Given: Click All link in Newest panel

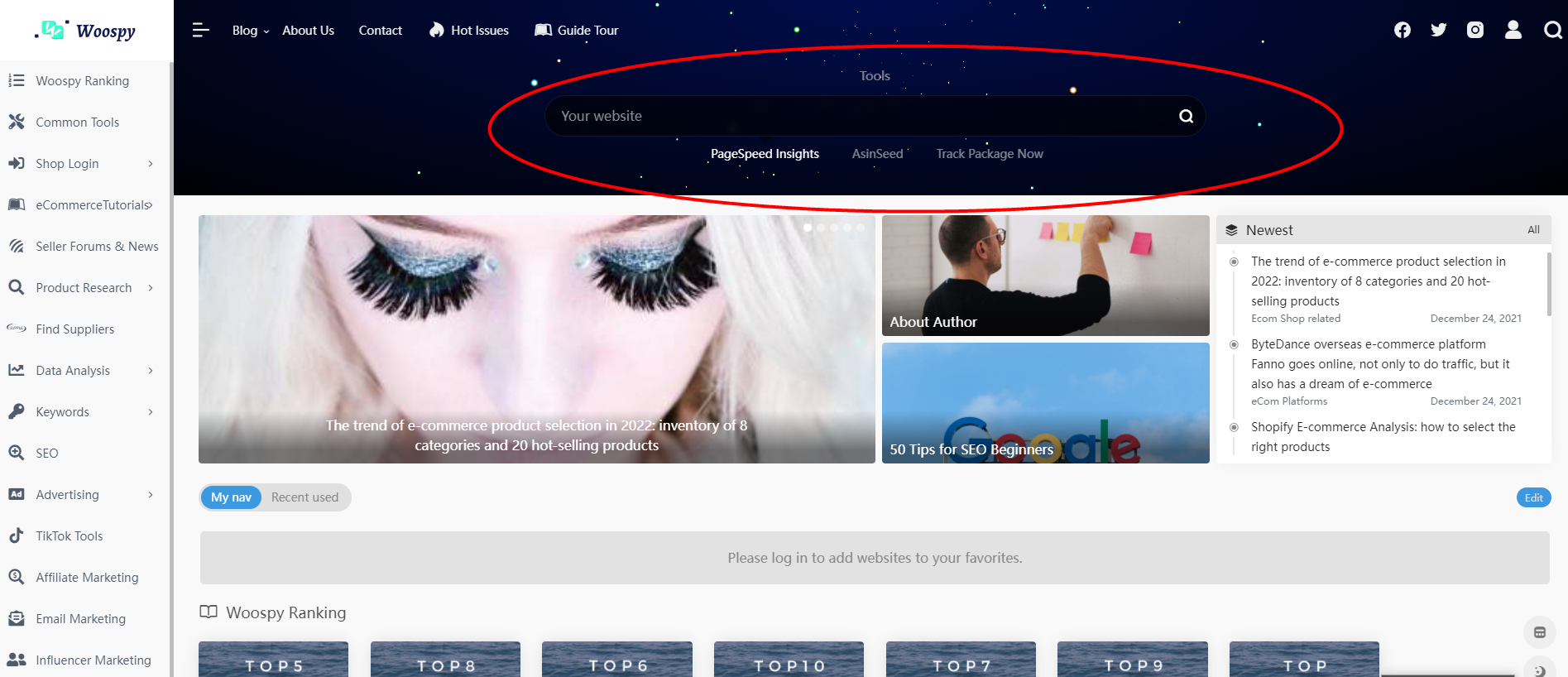Looking at the screenshot, I should point(1533,230).
